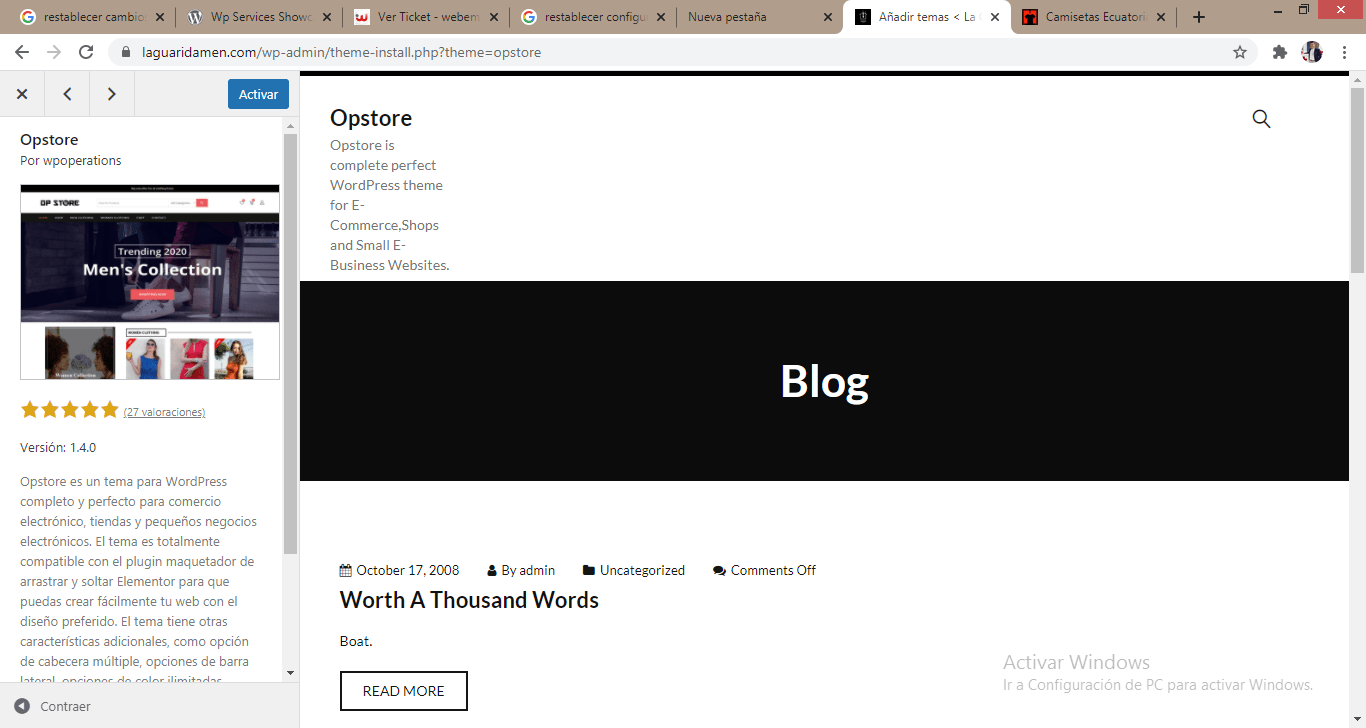Open the Chrome three-dot menu
The image size is (1366, 728).
pos(1344,52)
